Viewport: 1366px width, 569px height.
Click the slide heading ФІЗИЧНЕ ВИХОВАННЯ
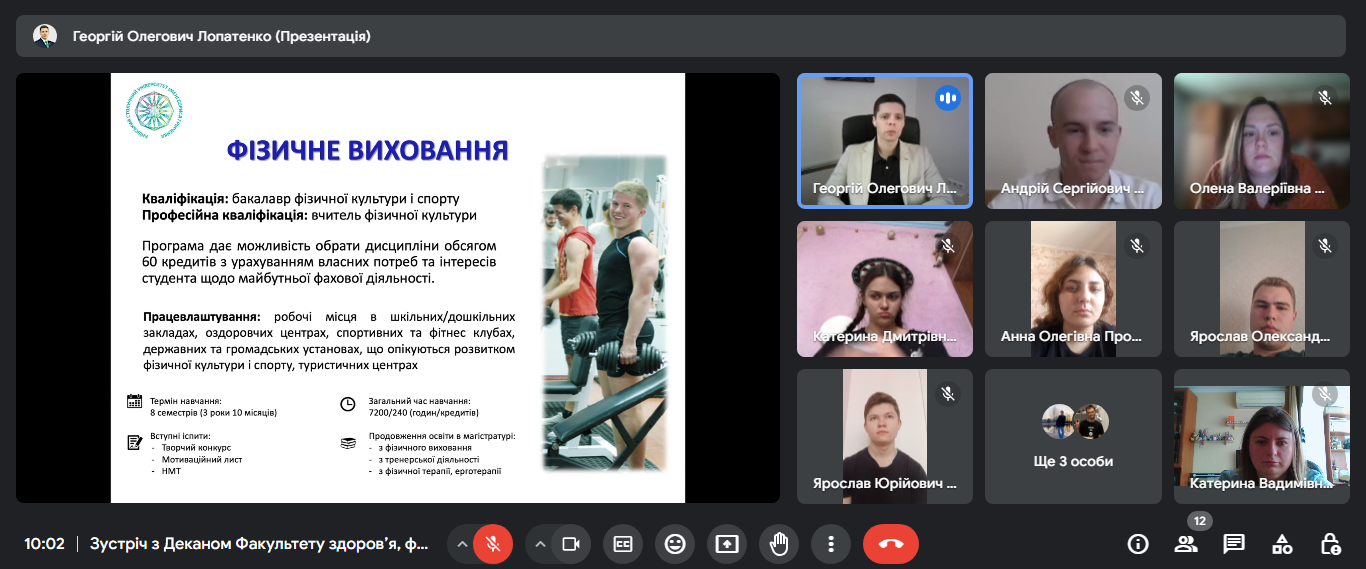point(368,152)
